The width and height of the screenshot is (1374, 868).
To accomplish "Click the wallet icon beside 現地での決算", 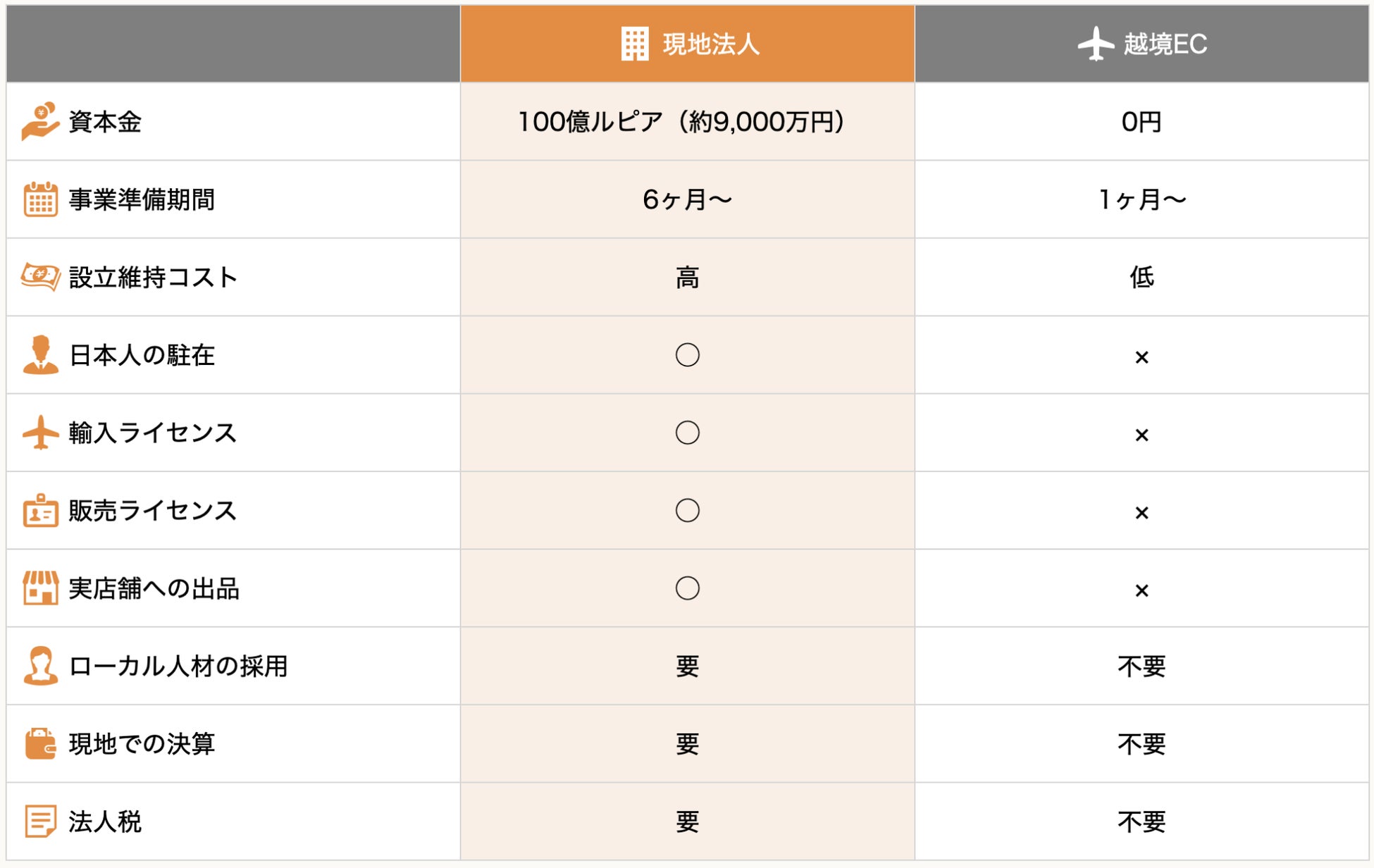I will pos(40,743).
